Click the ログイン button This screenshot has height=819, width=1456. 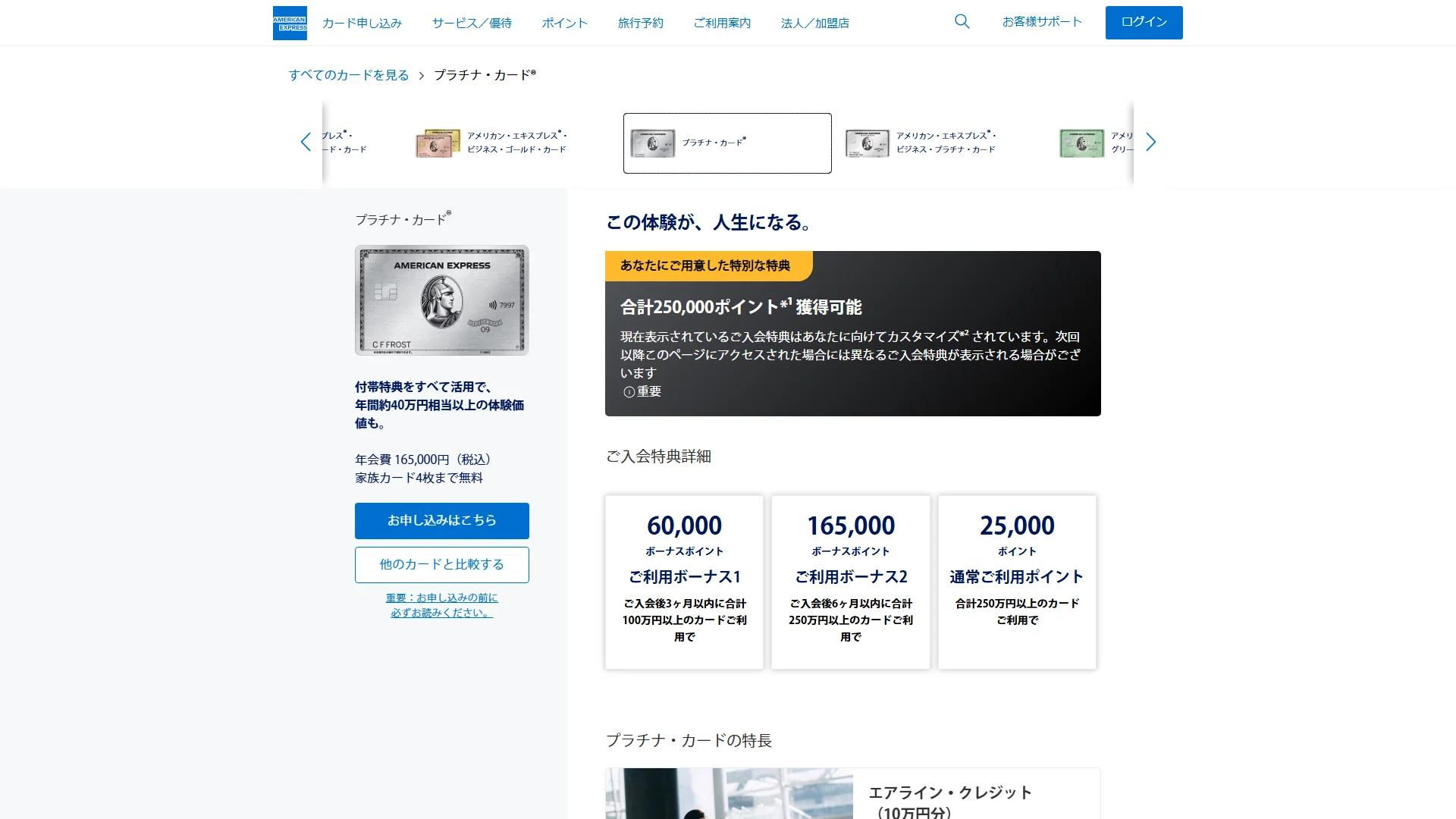[x=1144, y=22]
